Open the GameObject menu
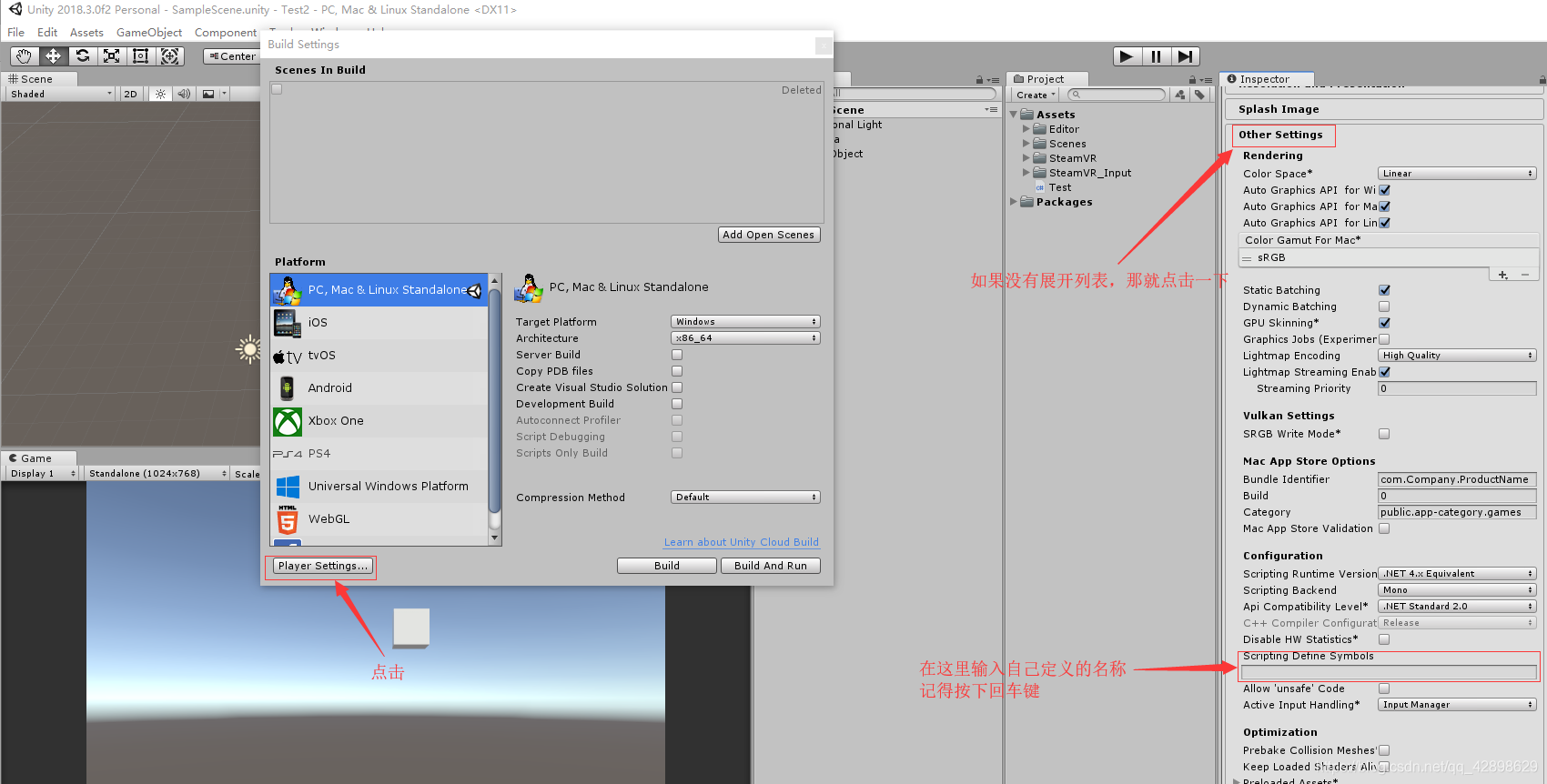 [149, 33]
